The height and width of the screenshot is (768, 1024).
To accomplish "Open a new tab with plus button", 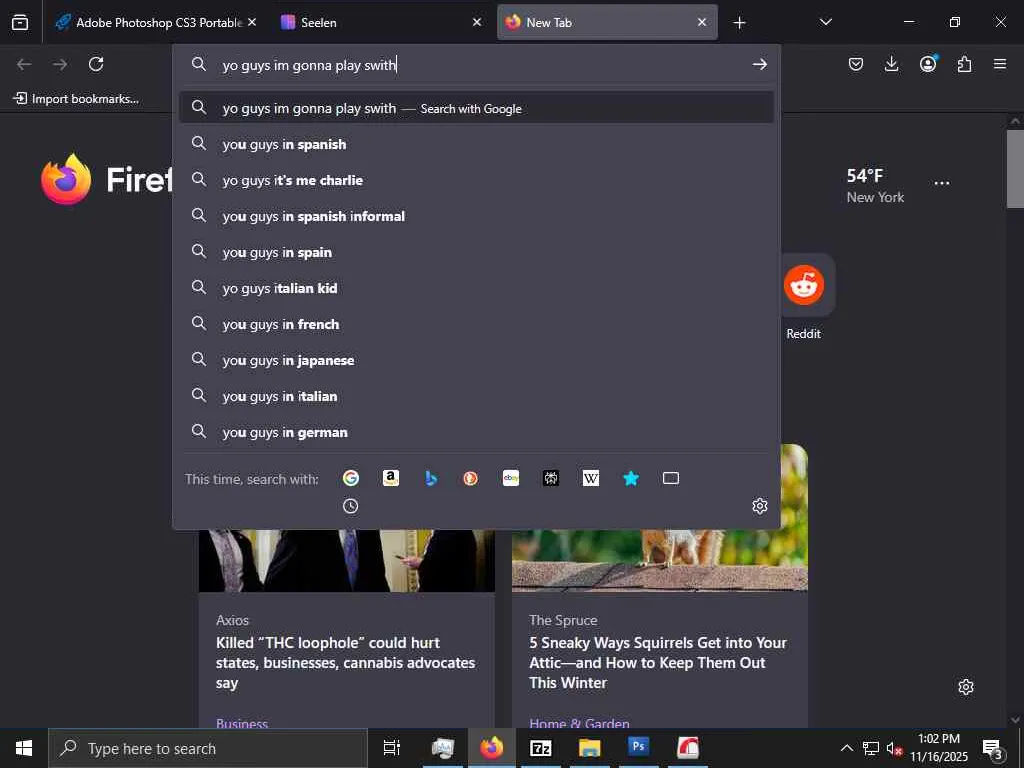I will click(x=739, y=23).
